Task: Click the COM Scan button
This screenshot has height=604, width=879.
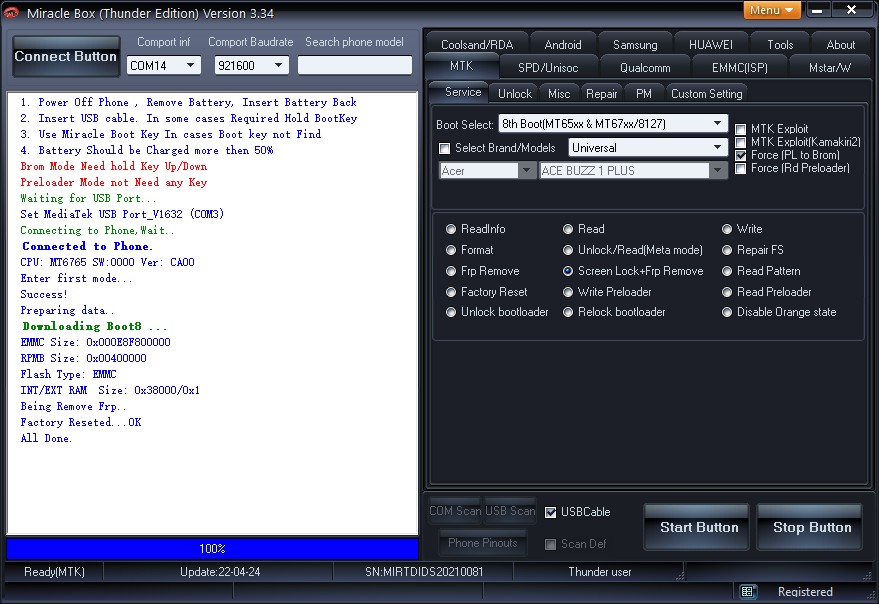Action: tap(455, 511)
